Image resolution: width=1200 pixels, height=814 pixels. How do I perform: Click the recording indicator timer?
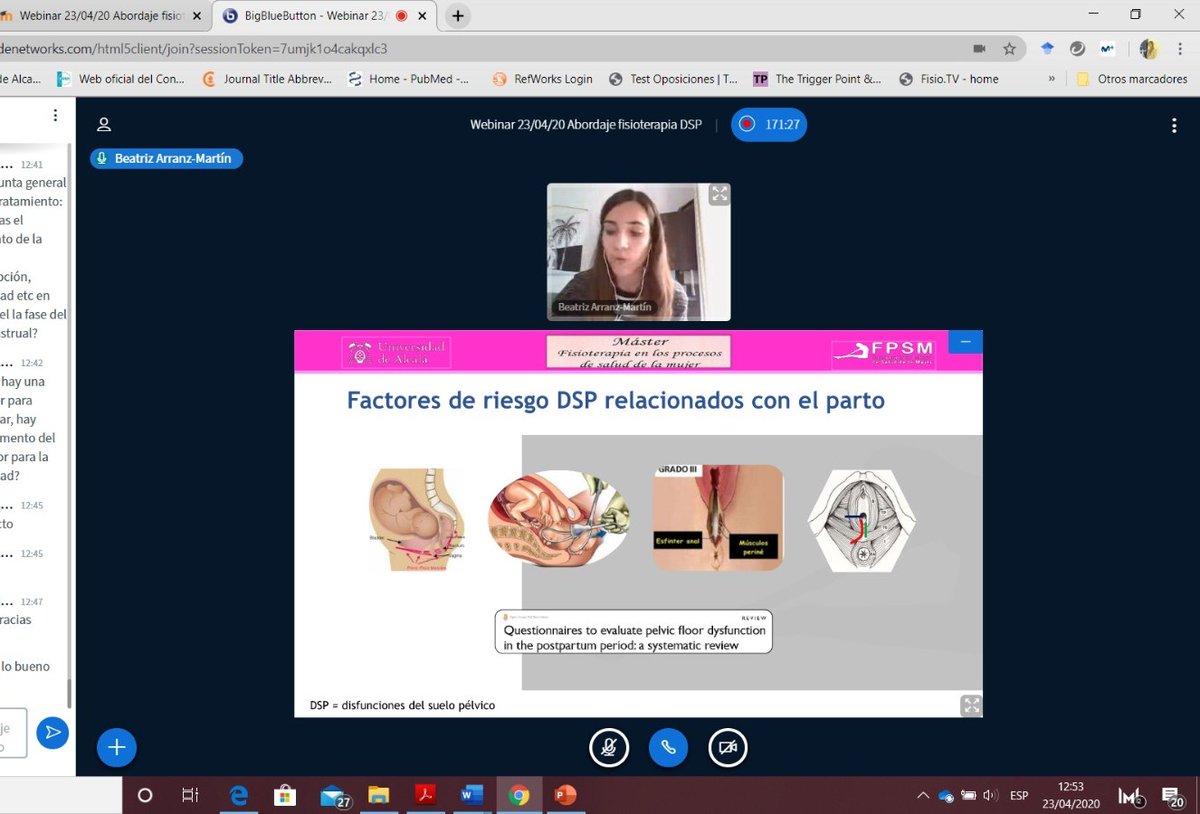click(x=768, y=124)
